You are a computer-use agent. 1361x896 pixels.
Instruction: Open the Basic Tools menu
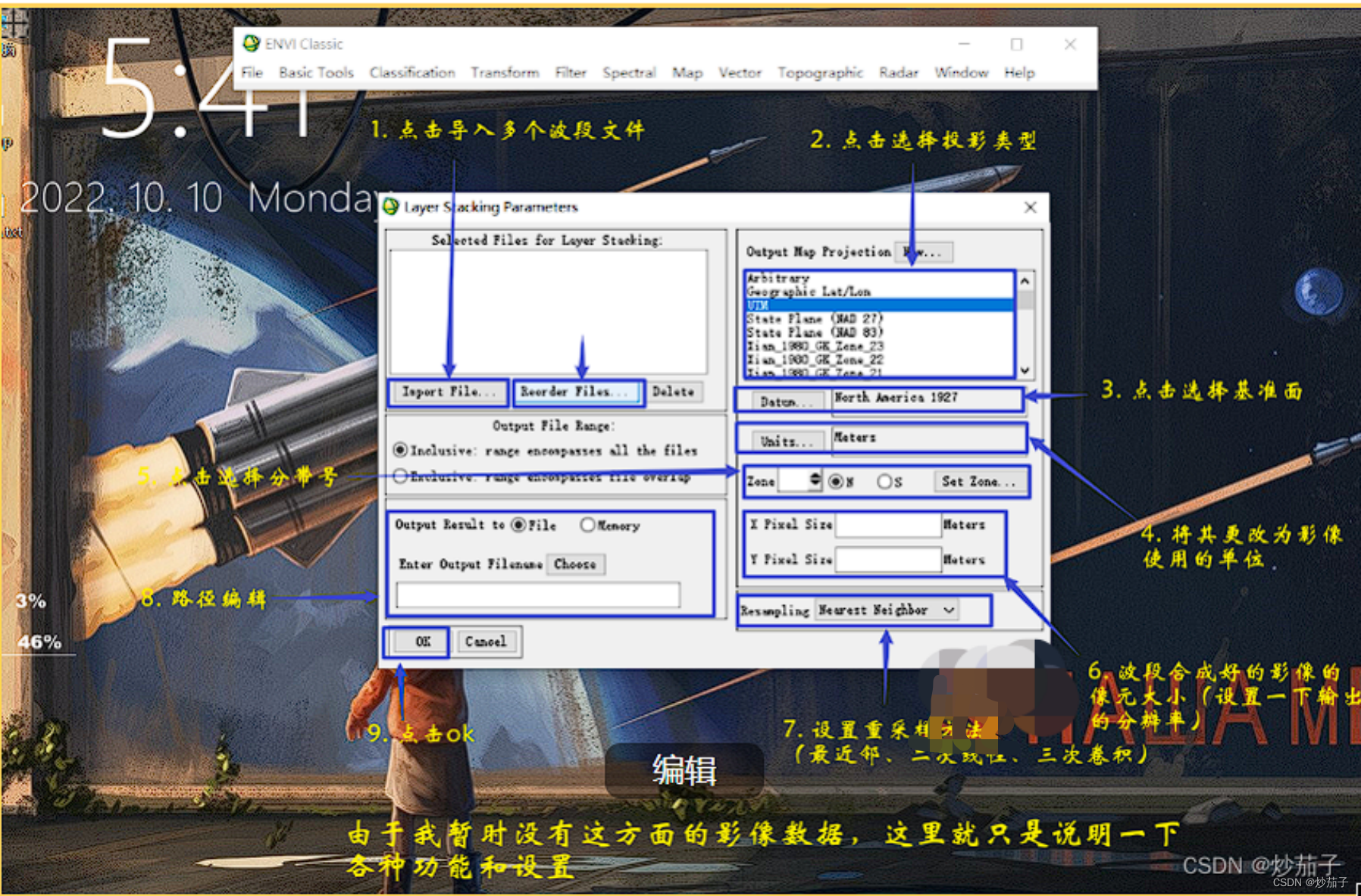(x=316, y=73)
